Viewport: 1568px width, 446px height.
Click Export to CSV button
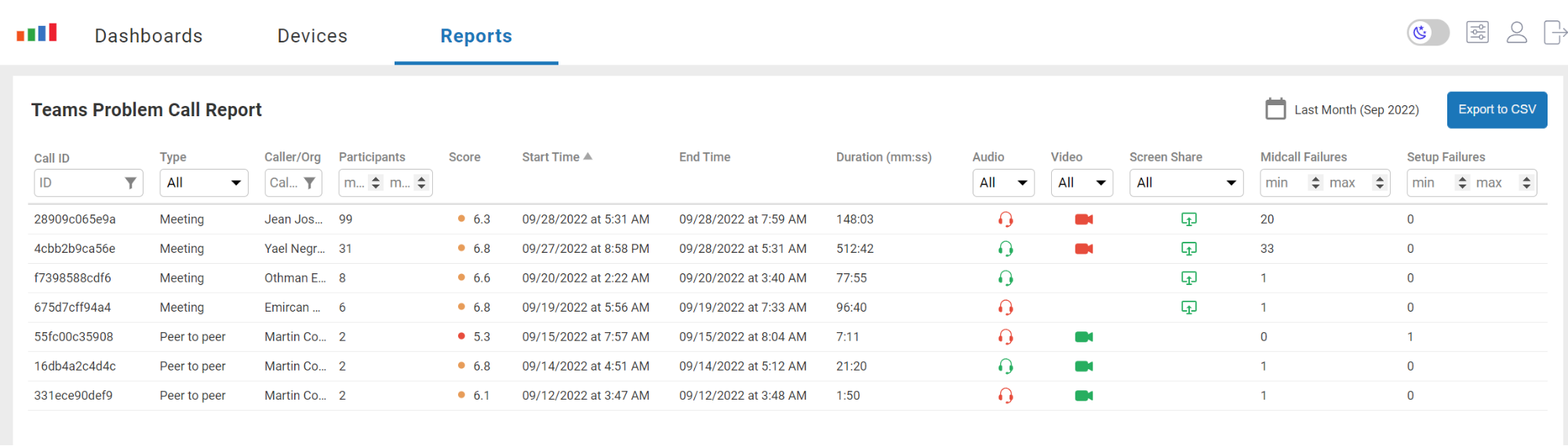tap(1497, 110)
